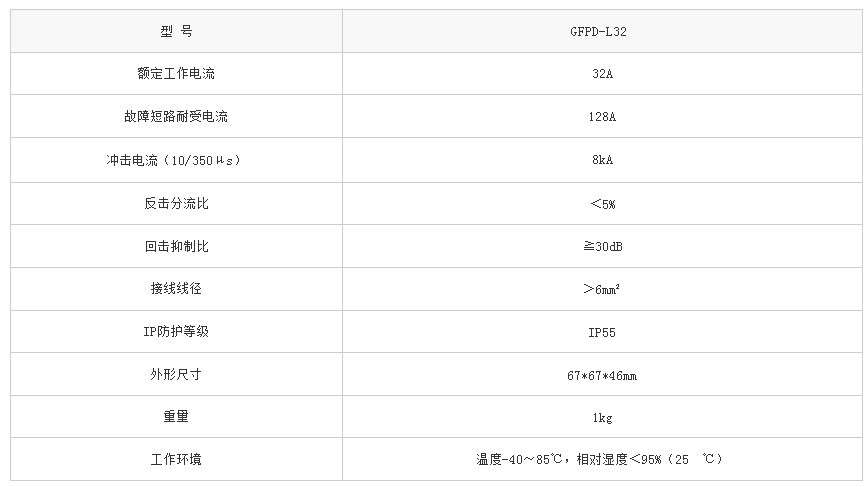Click the 回击抑制比 label
Screen dimensions: 868x487
176,246
